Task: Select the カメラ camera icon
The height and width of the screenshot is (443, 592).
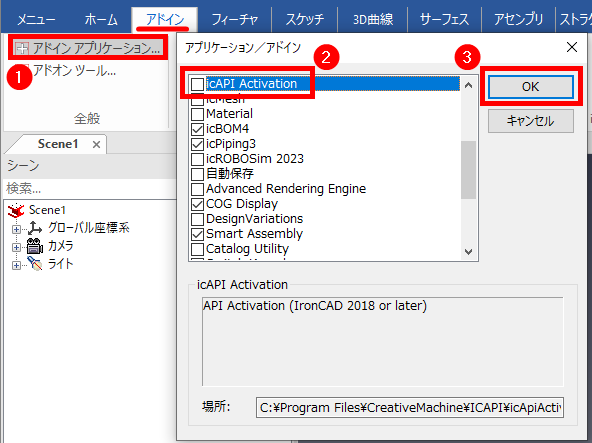Action: coord(35,246)
